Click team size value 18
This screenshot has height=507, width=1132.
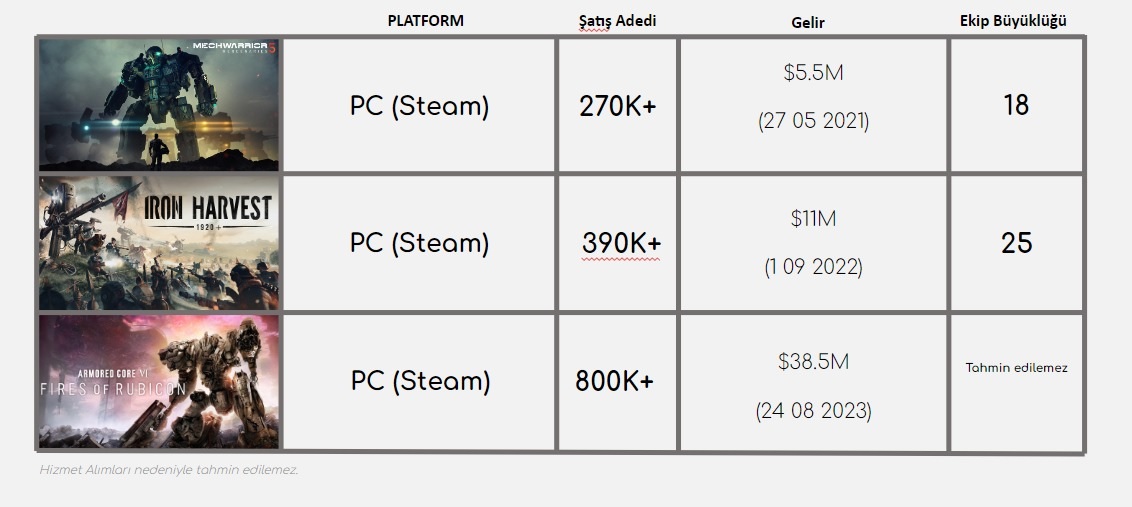pyautogui.click(x=1016, y=105)
